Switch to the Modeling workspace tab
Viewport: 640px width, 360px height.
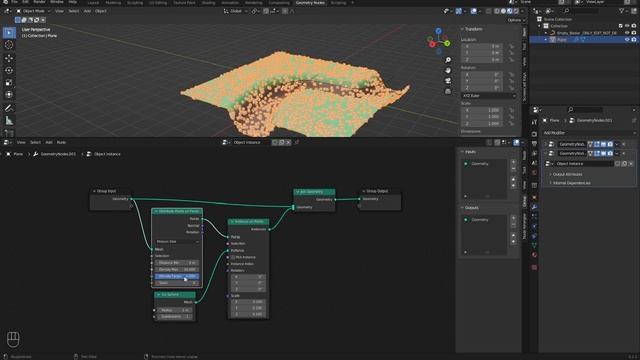[113, 2]
